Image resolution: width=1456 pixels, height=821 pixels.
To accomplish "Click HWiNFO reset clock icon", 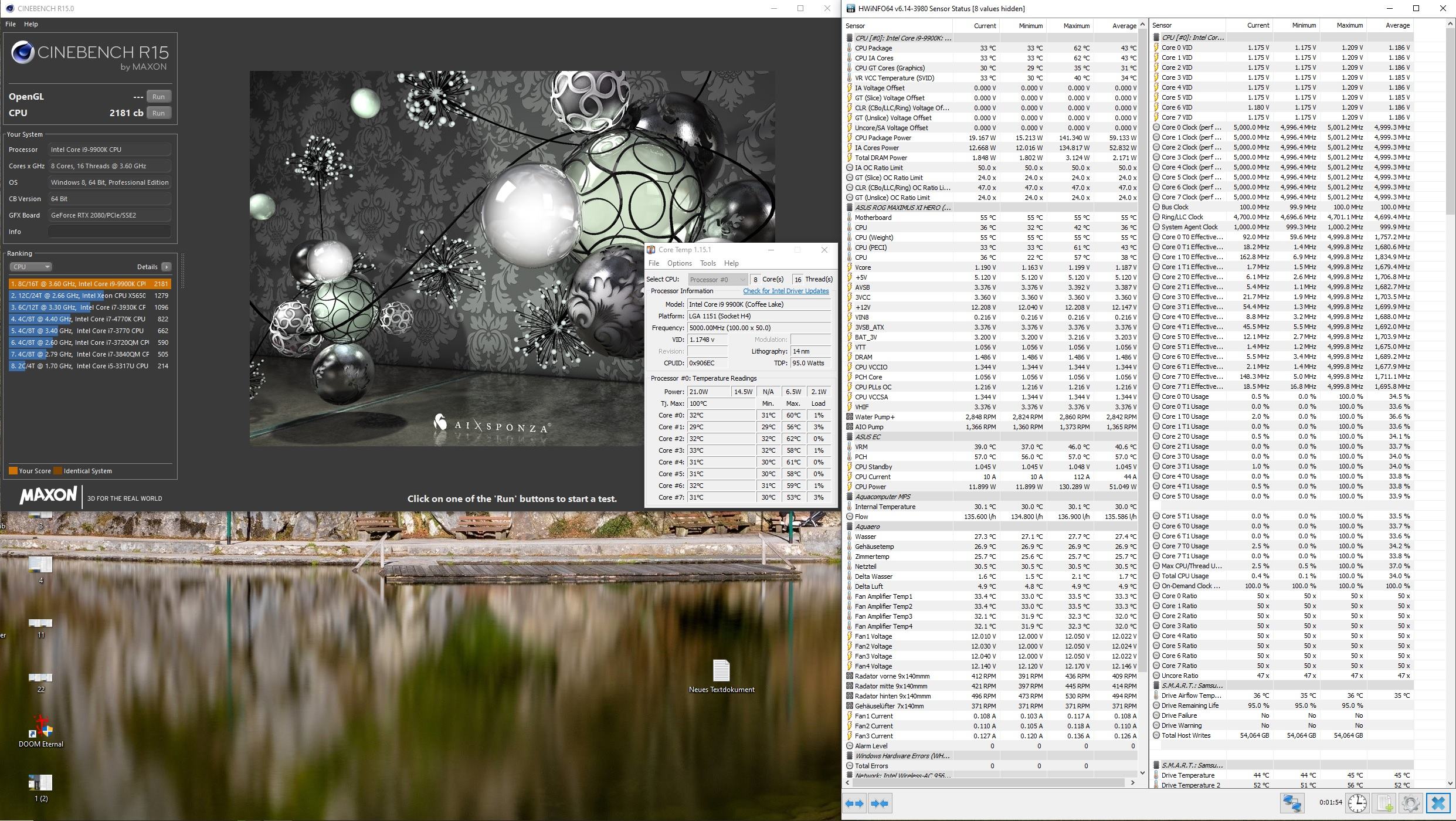I will (x=1357, y=803).
